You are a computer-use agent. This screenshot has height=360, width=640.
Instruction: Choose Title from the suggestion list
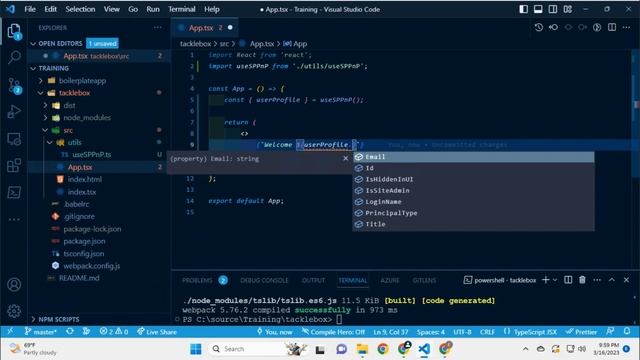[473, 224]
